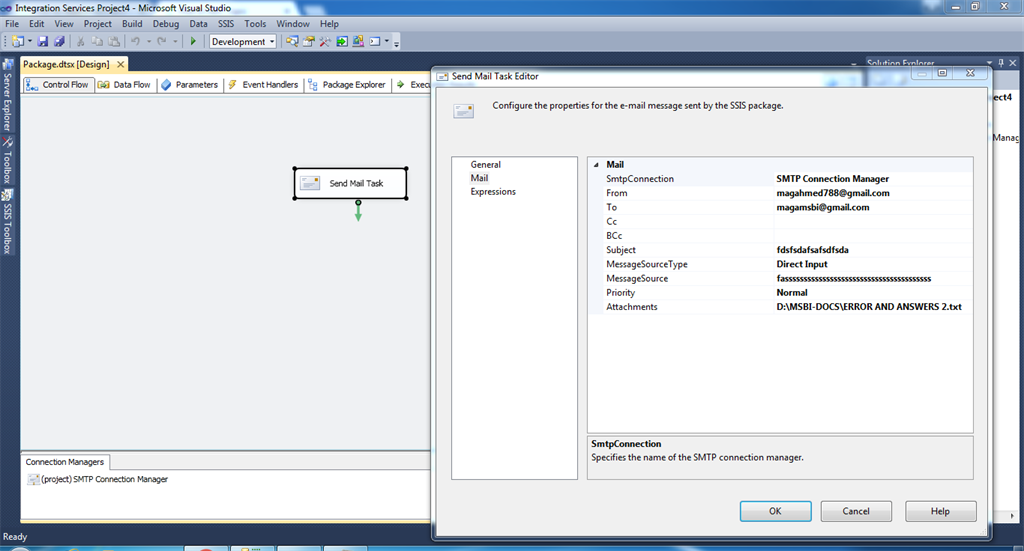Click the green Start Debugging play icon
This screenshot has height=551, width=1024.
(x=193, y=41)
